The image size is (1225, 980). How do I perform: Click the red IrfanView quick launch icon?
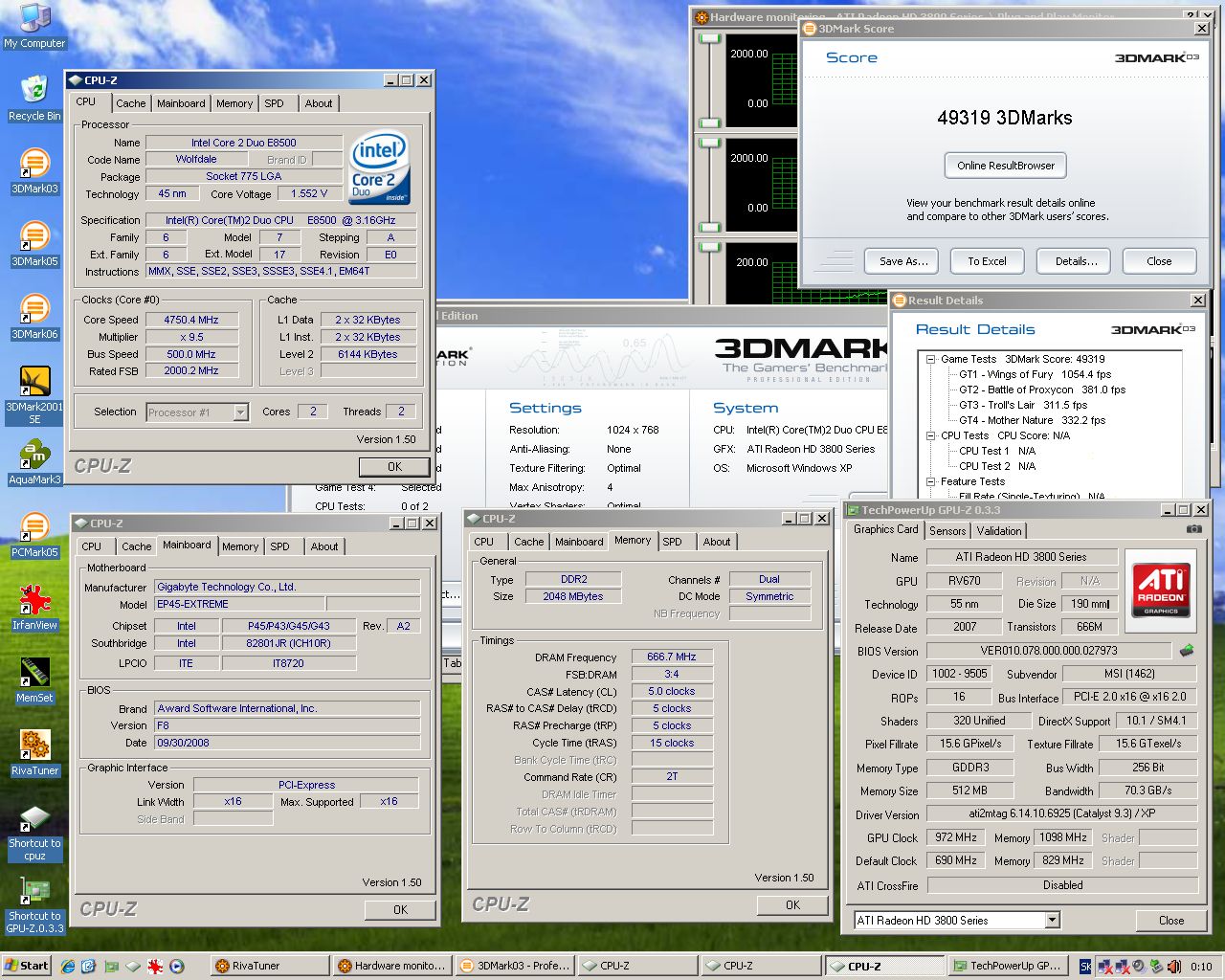click(x=155, y=966)
